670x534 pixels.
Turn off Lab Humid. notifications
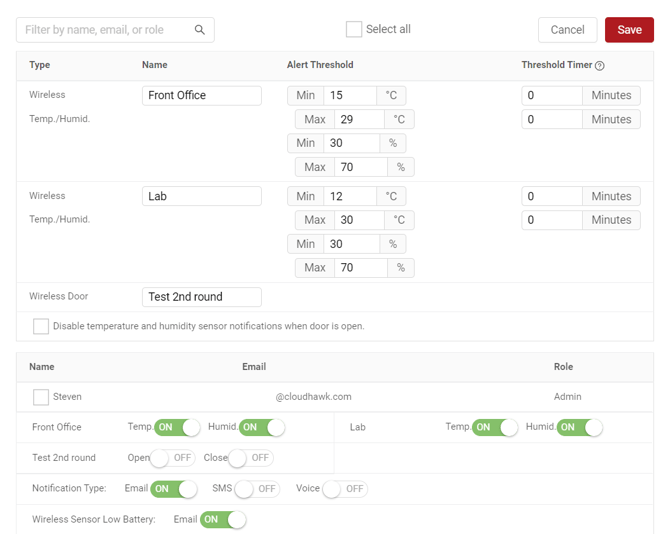580,427
